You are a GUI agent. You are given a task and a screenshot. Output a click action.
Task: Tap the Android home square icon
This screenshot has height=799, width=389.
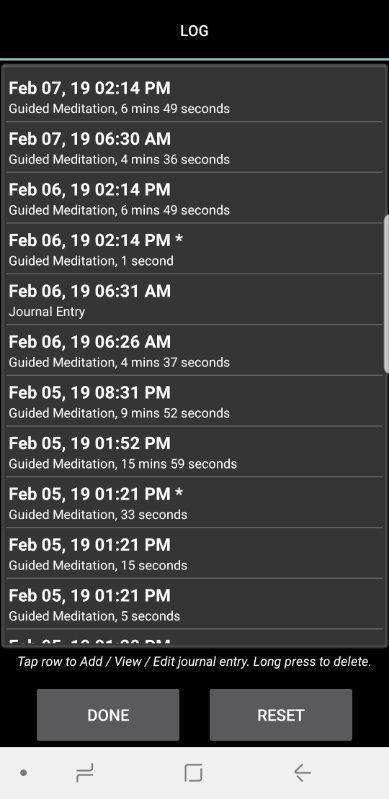[x=193, y=773]
